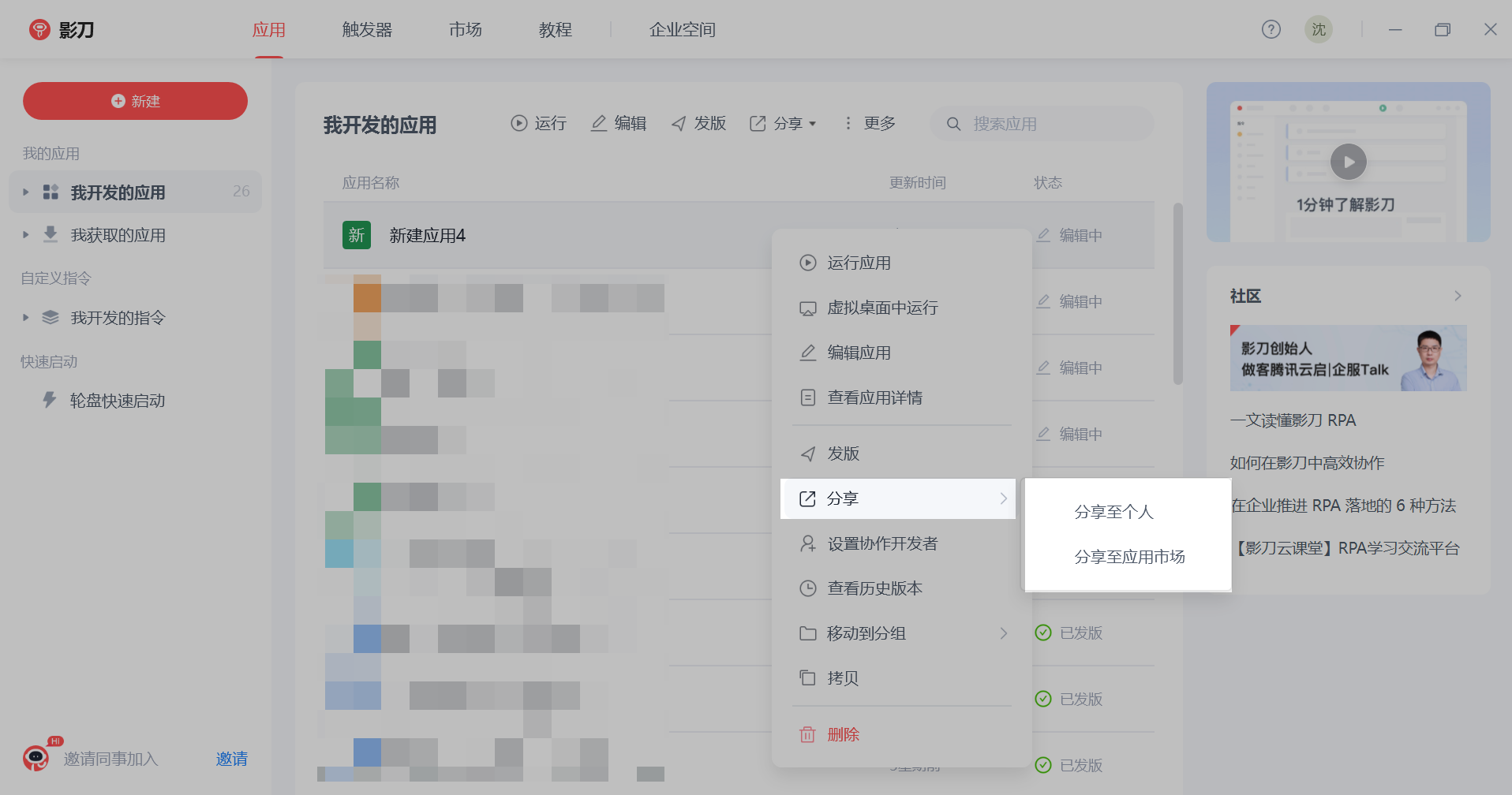
Task: Play the 1分钟了解影刀 video
Action: point(1348,162)
